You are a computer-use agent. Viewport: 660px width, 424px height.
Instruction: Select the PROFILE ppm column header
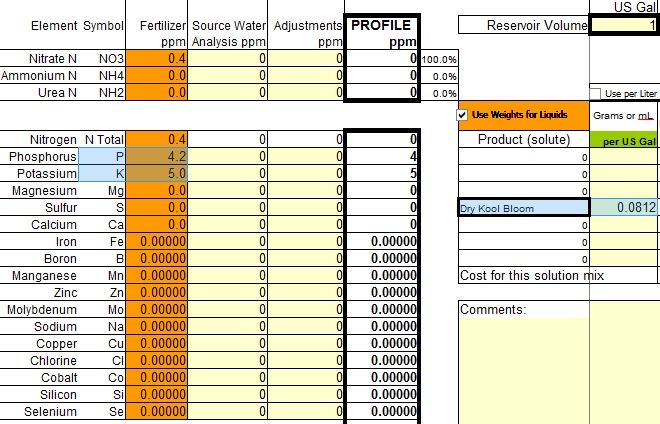tap(382, 33)
